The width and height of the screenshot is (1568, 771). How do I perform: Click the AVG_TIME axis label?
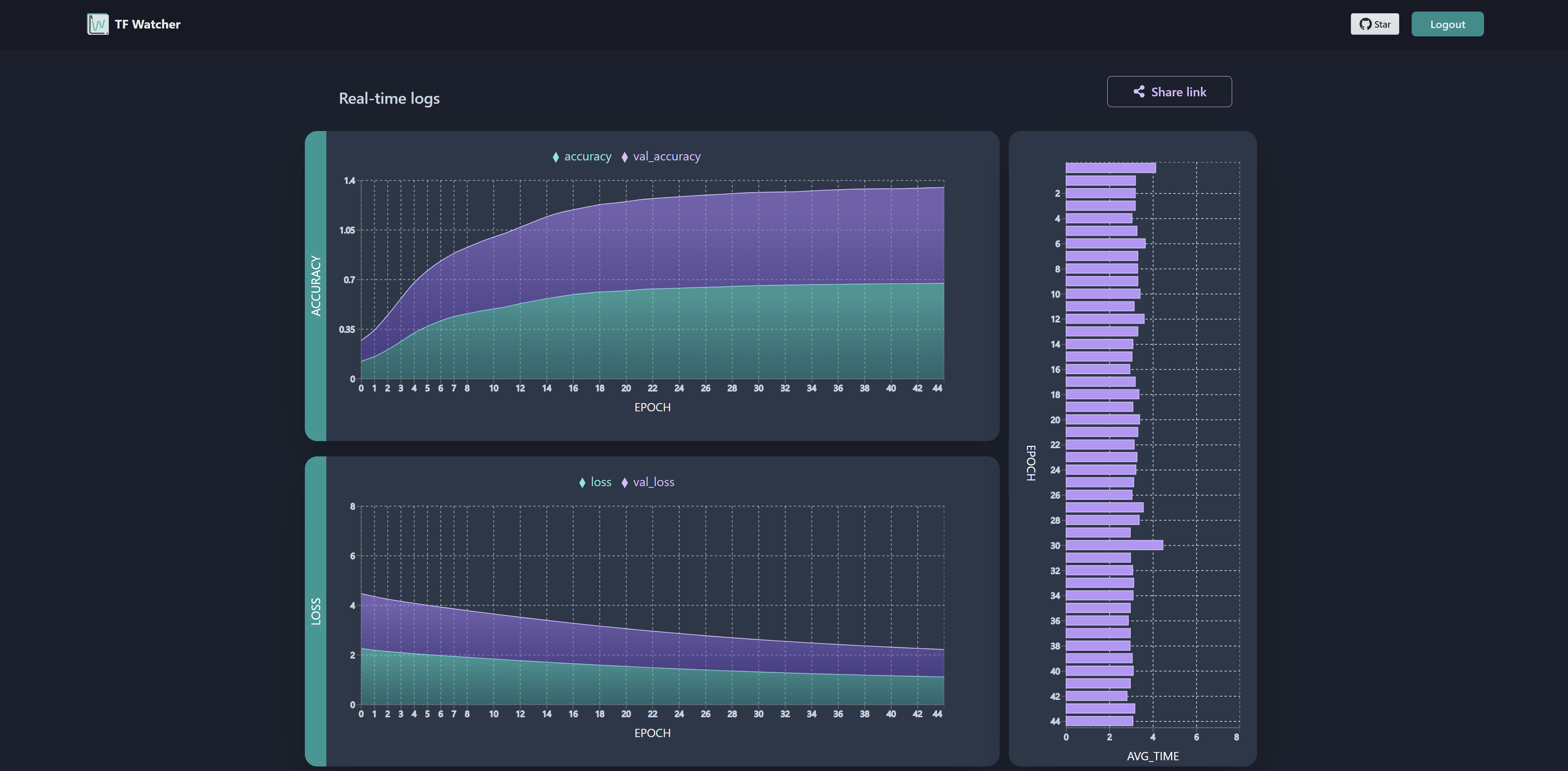pyautogui.click(x=1152, y=756)
